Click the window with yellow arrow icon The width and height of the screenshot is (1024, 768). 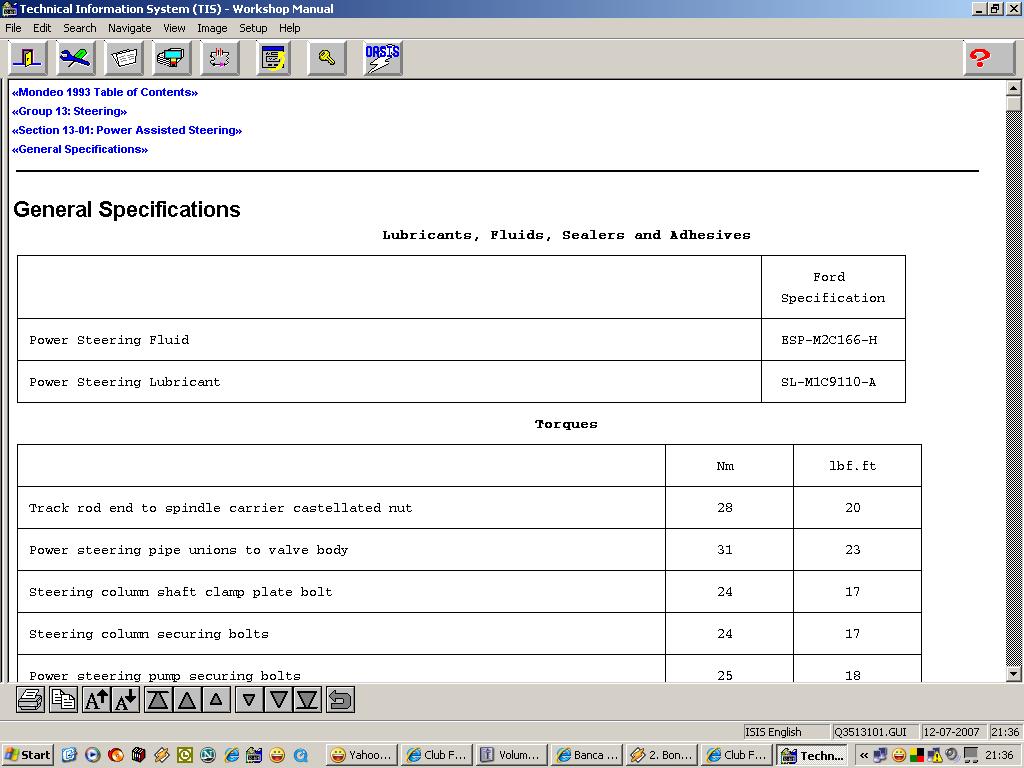(x=273, y=58)
